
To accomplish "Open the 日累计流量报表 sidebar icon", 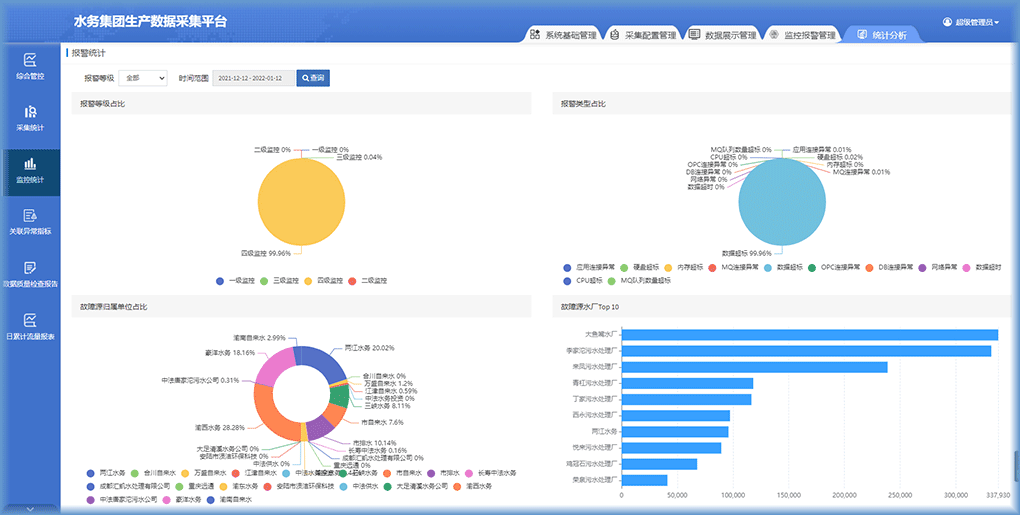I will (30, 320).
